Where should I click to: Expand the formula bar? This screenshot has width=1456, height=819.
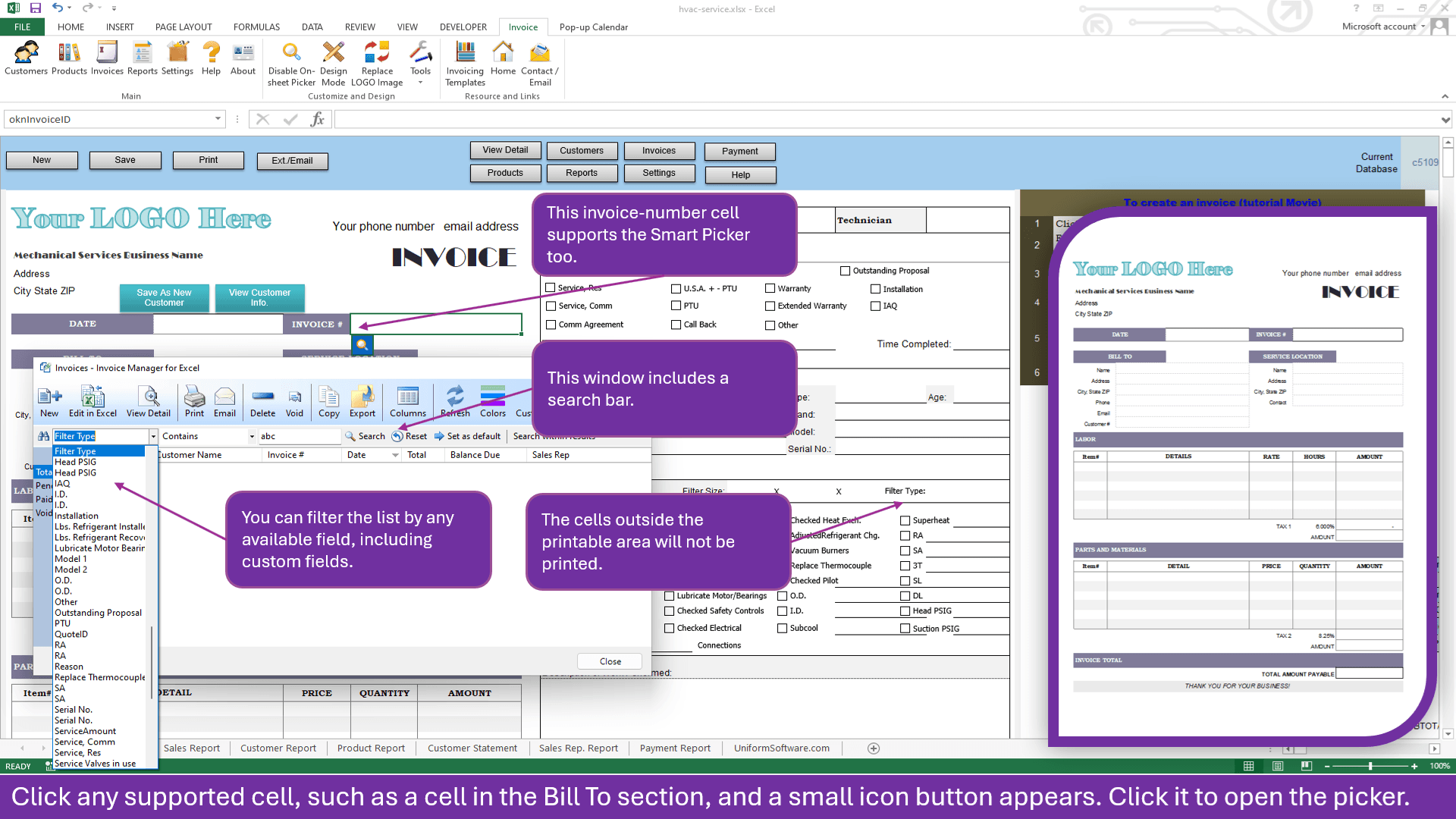[1445, 120]
